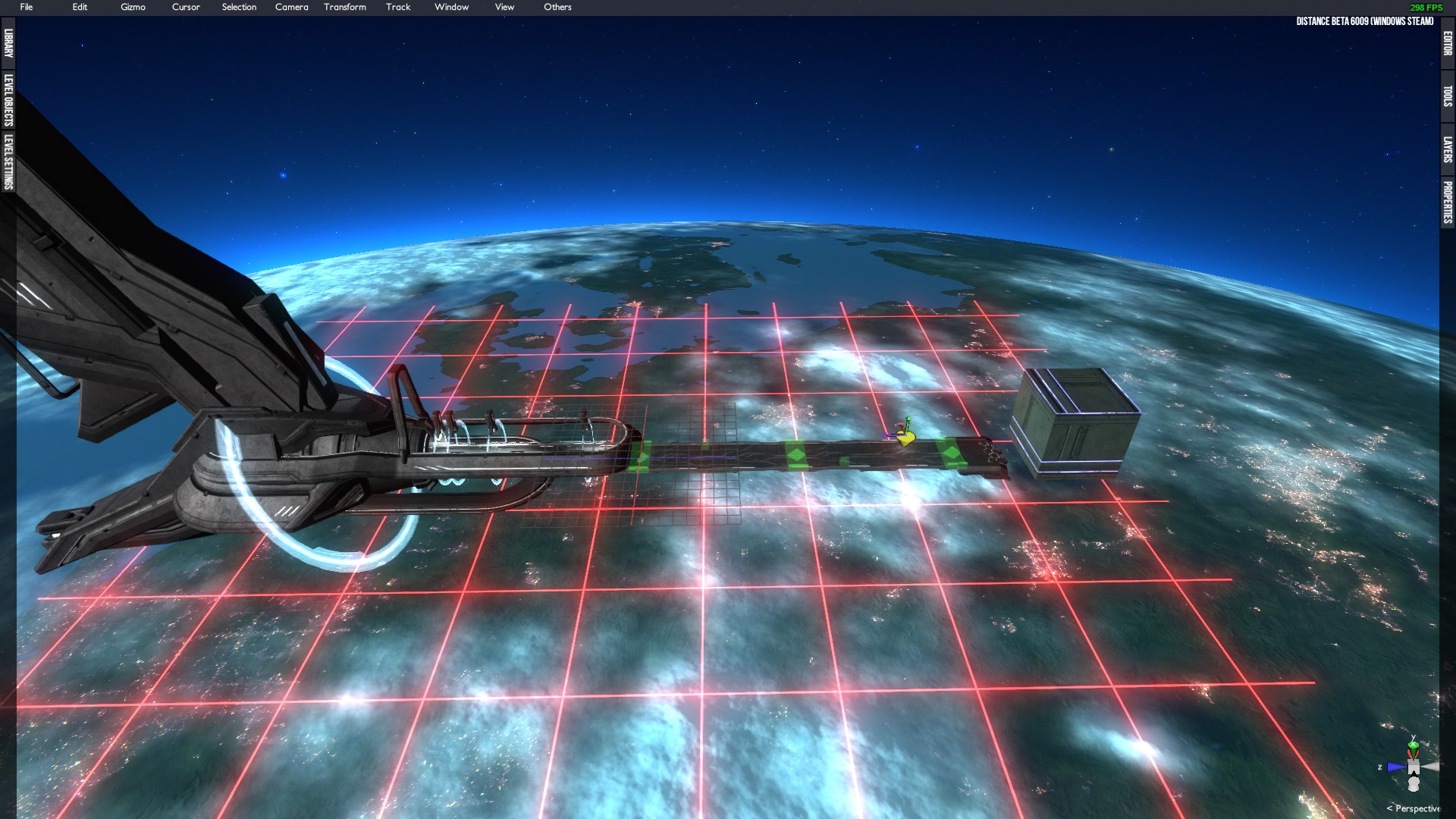Open the Gizmo menu
The width and height of the screenshot is (1456, 819).
[133, 7]
